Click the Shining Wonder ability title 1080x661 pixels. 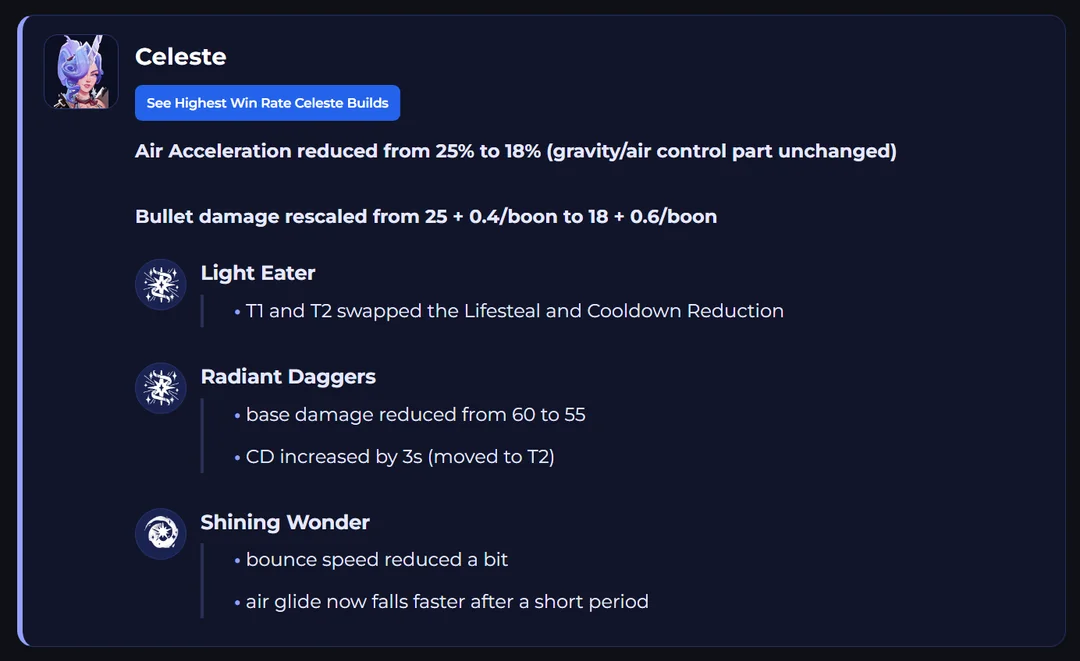click(x=285, y=522)
